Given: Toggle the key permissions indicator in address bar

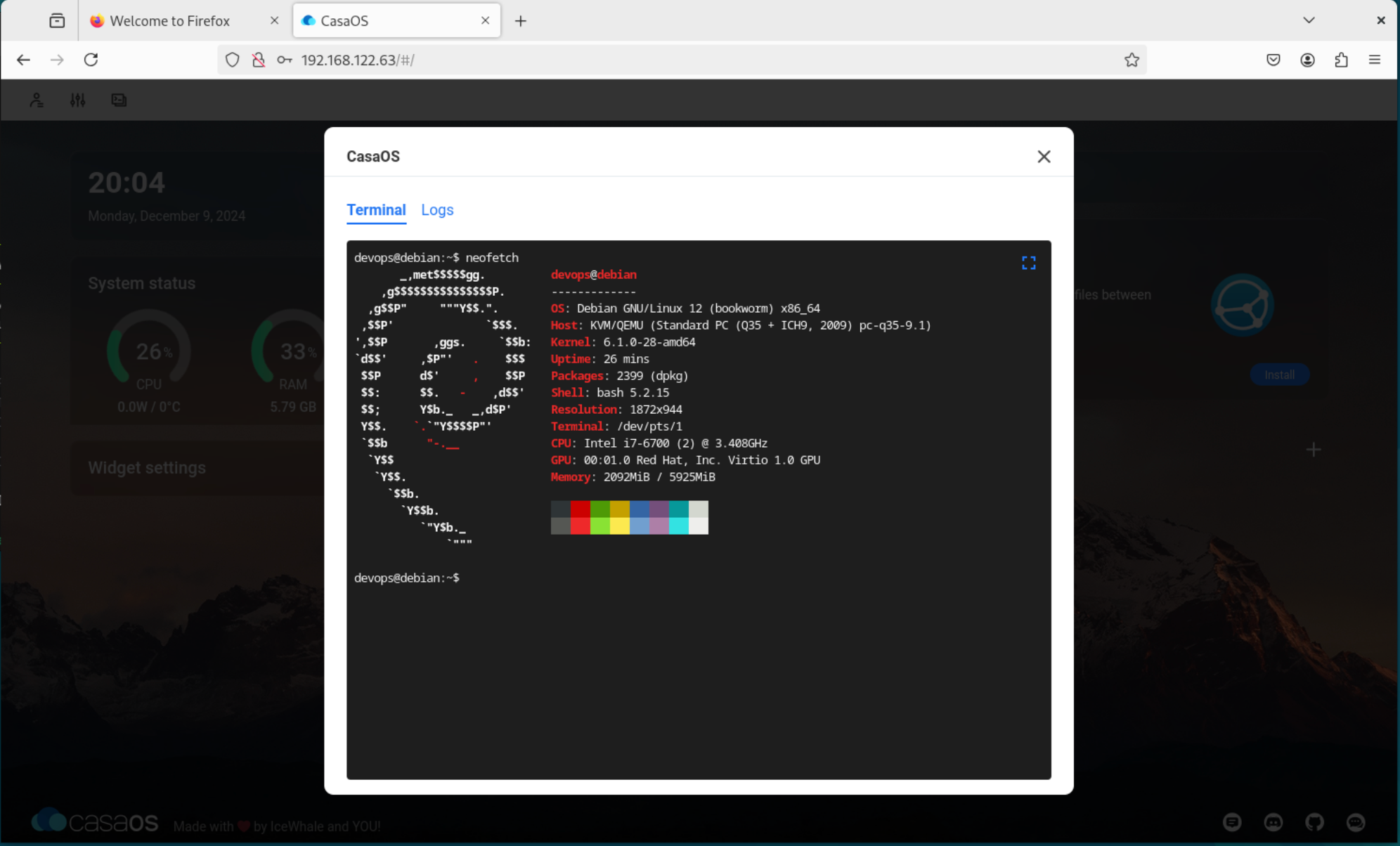Looking at the screenshot, I should point(284,60).
